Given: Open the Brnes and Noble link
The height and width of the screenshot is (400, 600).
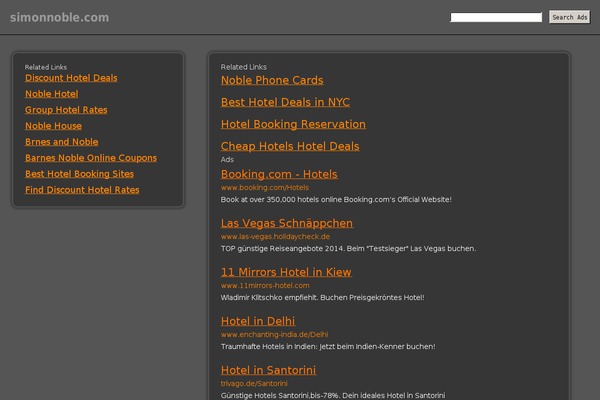Looking at the screenshot, I should click(x=62, y=142).
